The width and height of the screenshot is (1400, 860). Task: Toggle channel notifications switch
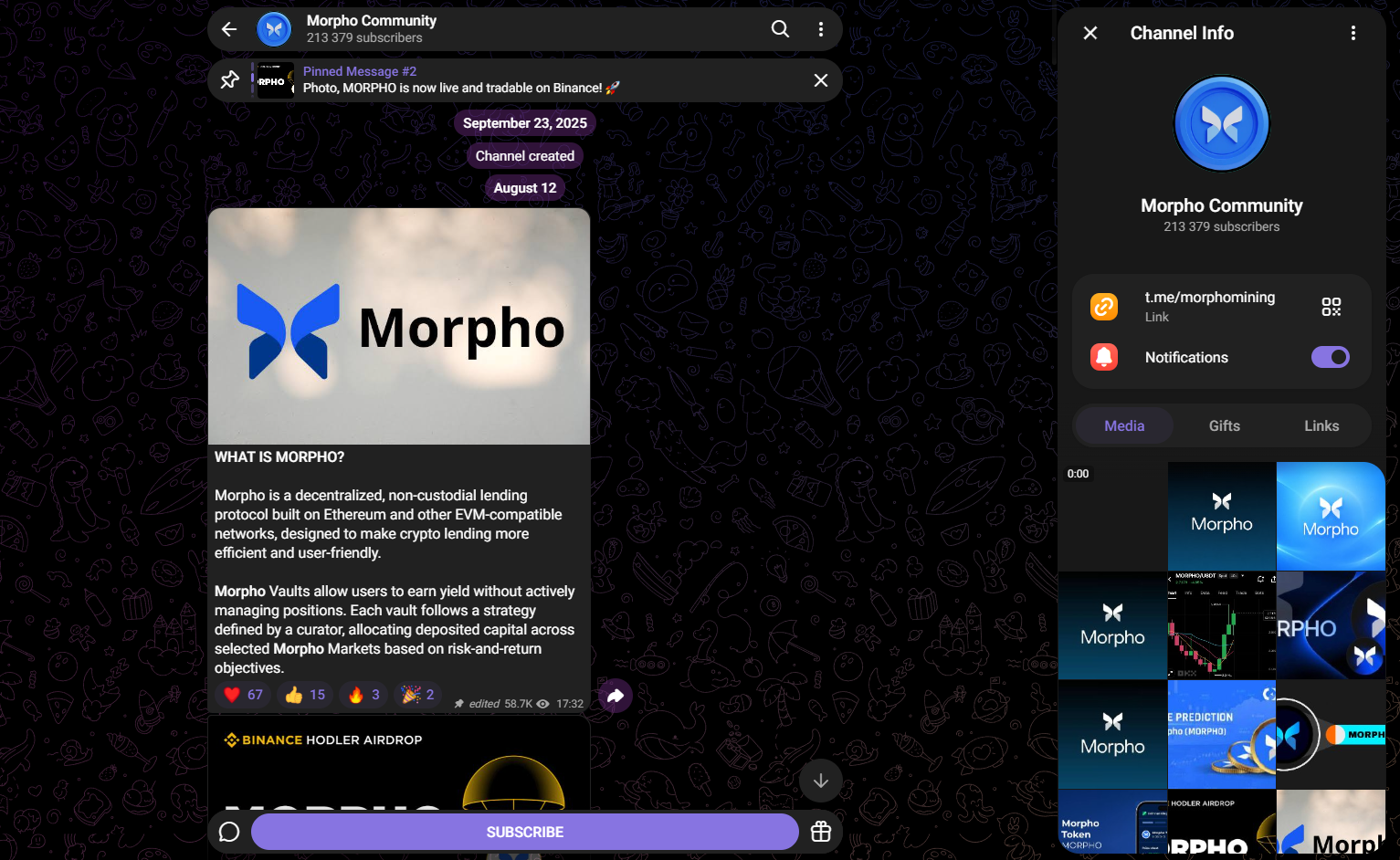tap(1331, 357)
